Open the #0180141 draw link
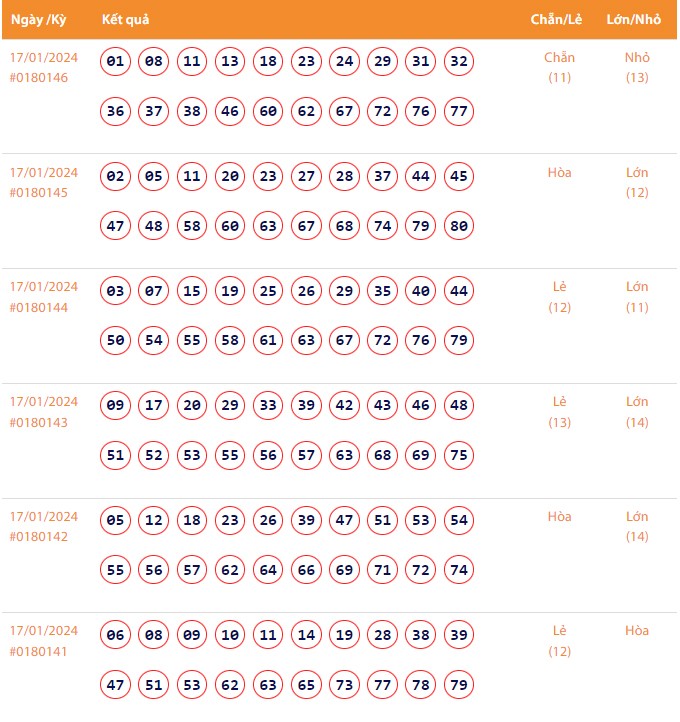680x722 pixels. click(39, 651)
